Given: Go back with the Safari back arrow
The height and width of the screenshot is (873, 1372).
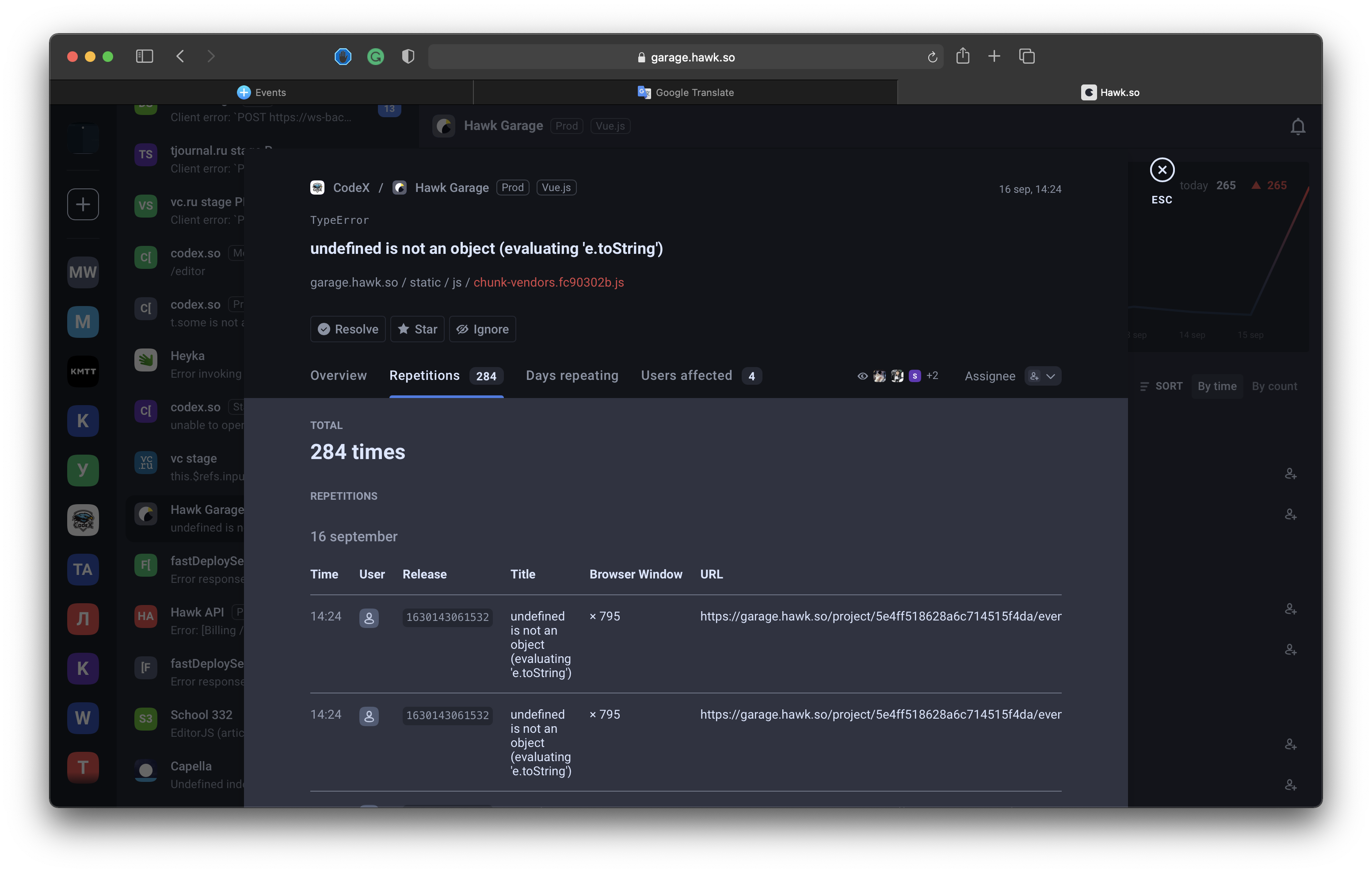Looking at the screenshot, I should [180, 57].
